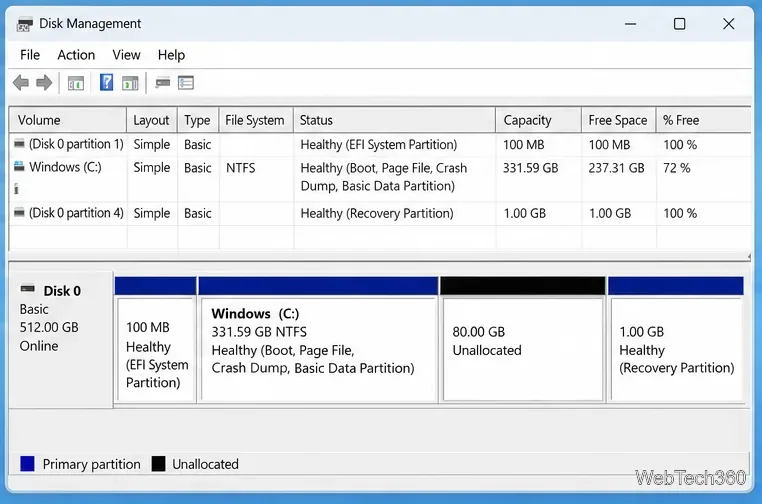Click the Primary partition legend label
This screenshot has width=762, height=504.
91,464
